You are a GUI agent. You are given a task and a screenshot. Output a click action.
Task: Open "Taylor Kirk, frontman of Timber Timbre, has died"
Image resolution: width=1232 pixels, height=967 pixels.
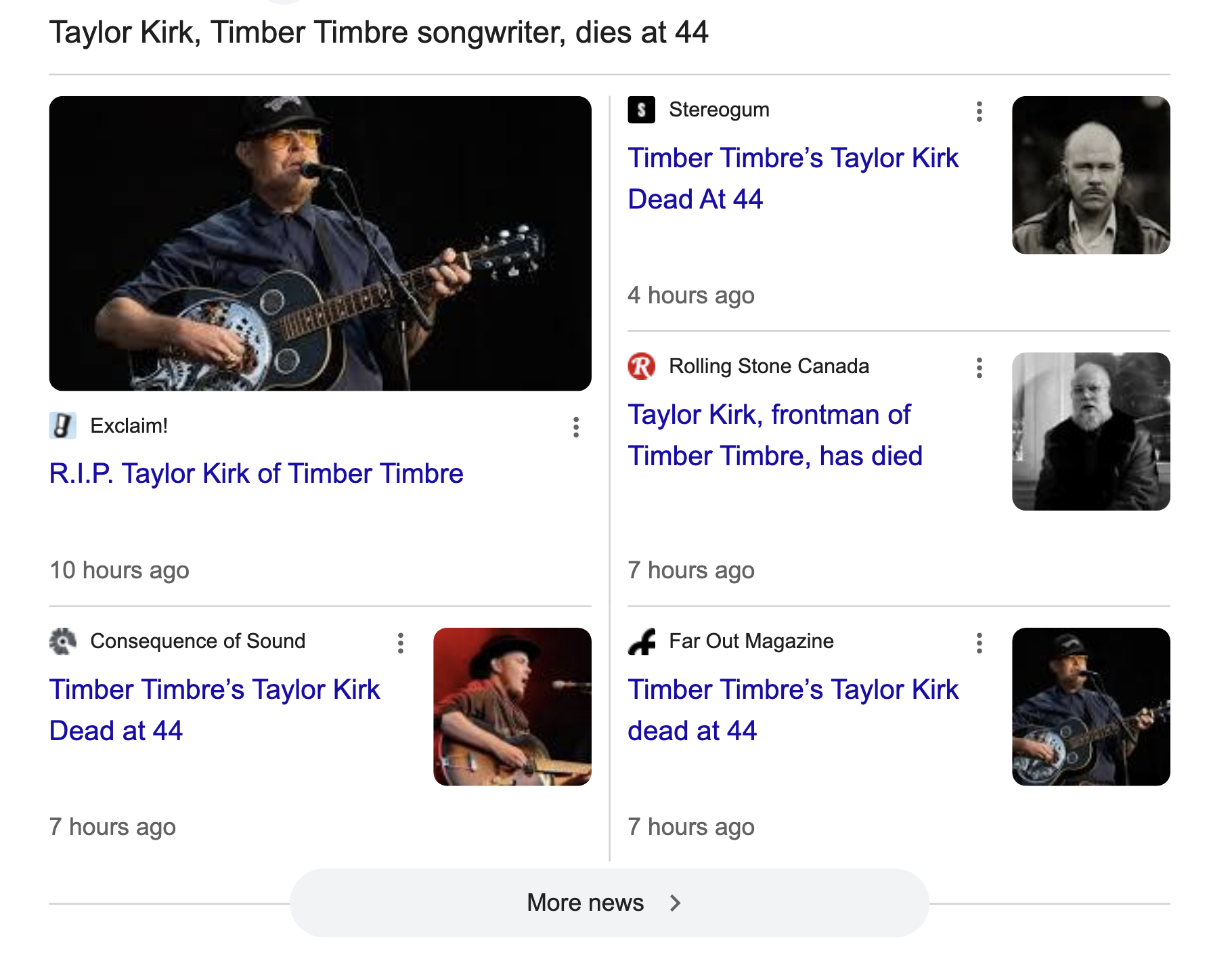774,435
